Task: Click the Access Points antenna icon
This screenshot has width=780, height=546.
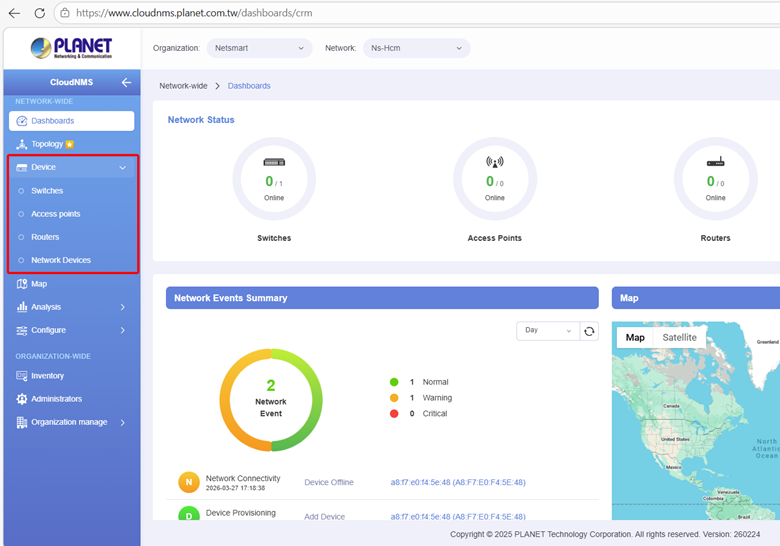Action: pyautogui.click(x=494, y=162)
